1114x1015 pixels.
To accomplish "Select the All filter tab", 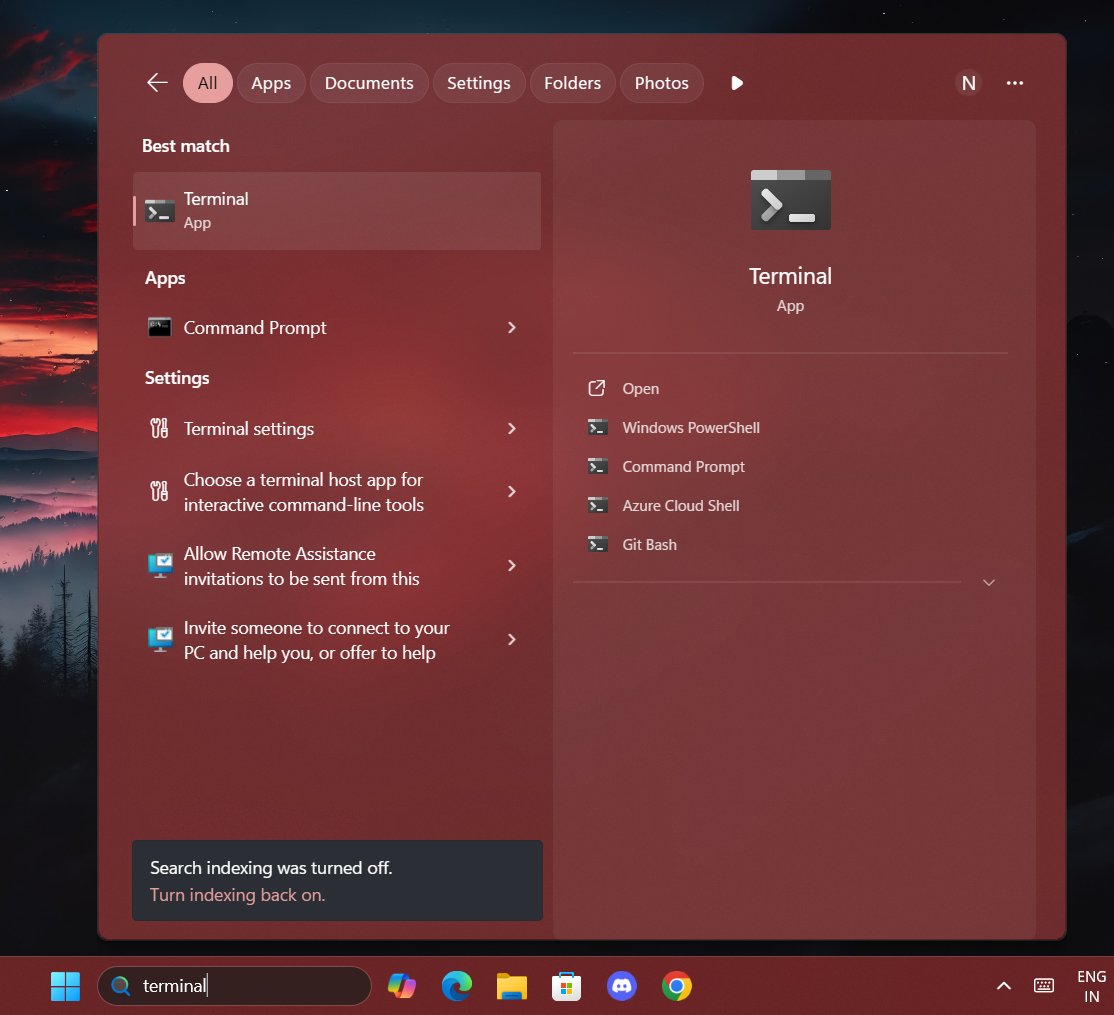I will click(x=207, y=83).
